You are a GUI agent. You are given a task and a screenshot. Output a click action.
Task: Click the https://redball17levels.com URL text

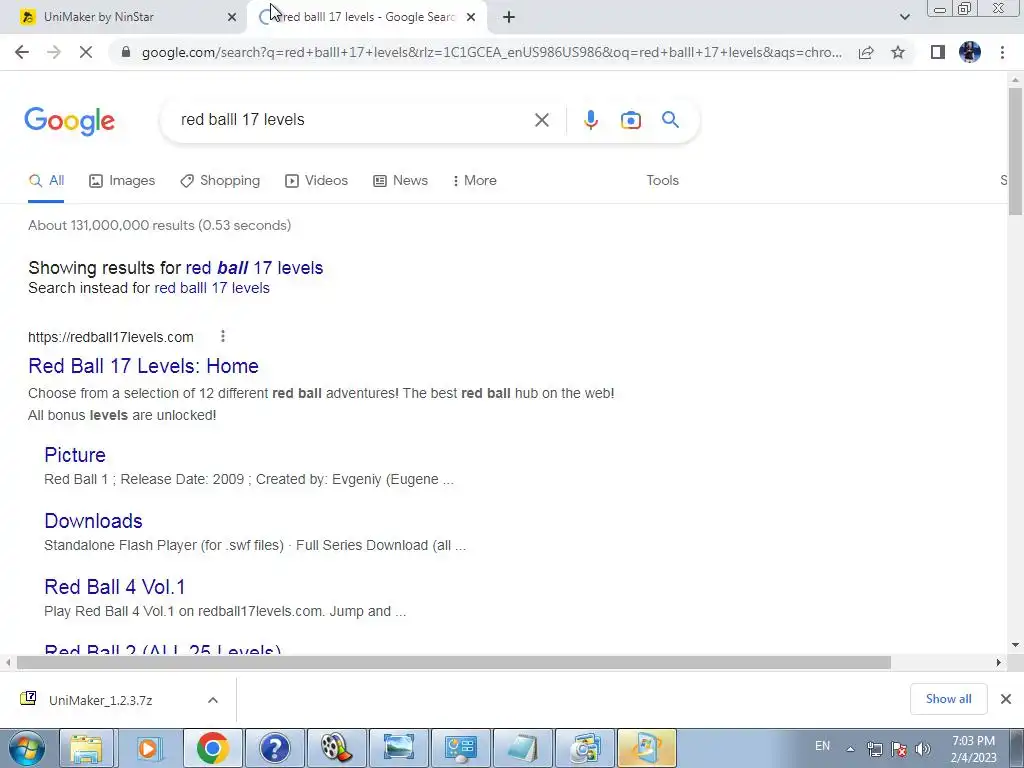point(110,337)
